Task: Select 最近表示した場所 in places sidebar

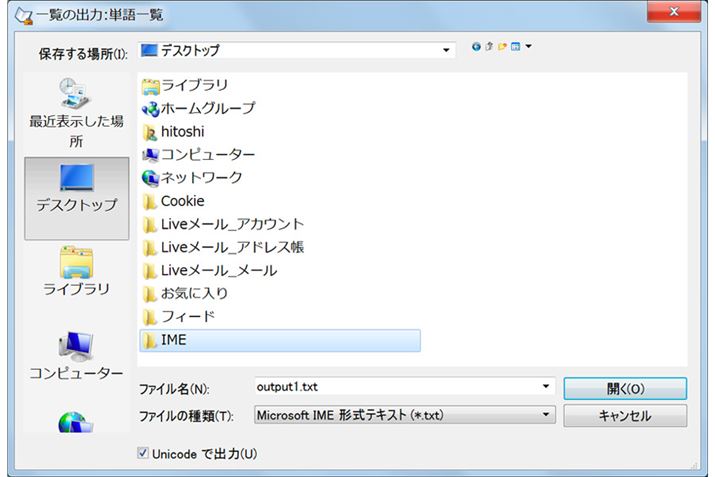Action: click(x=77, y=113)
